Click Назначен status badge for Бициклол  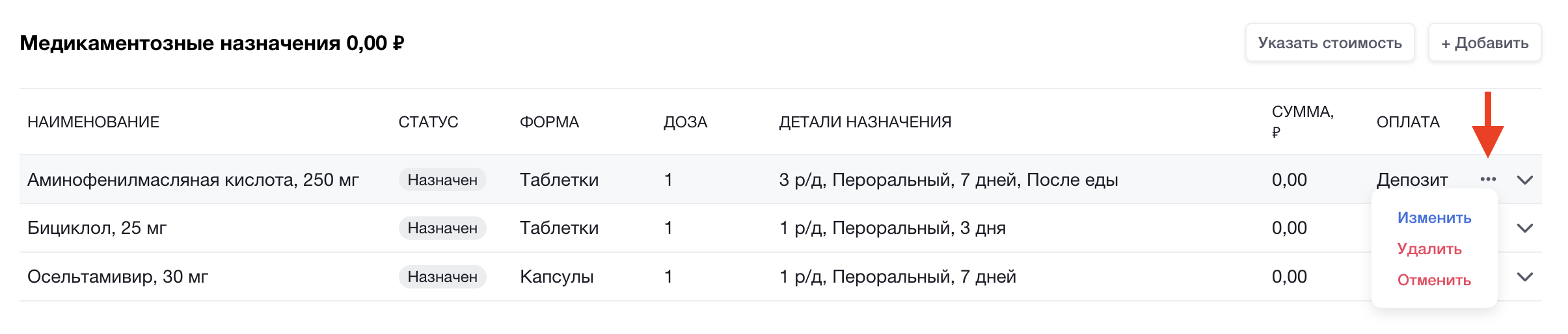coord(442,228)
